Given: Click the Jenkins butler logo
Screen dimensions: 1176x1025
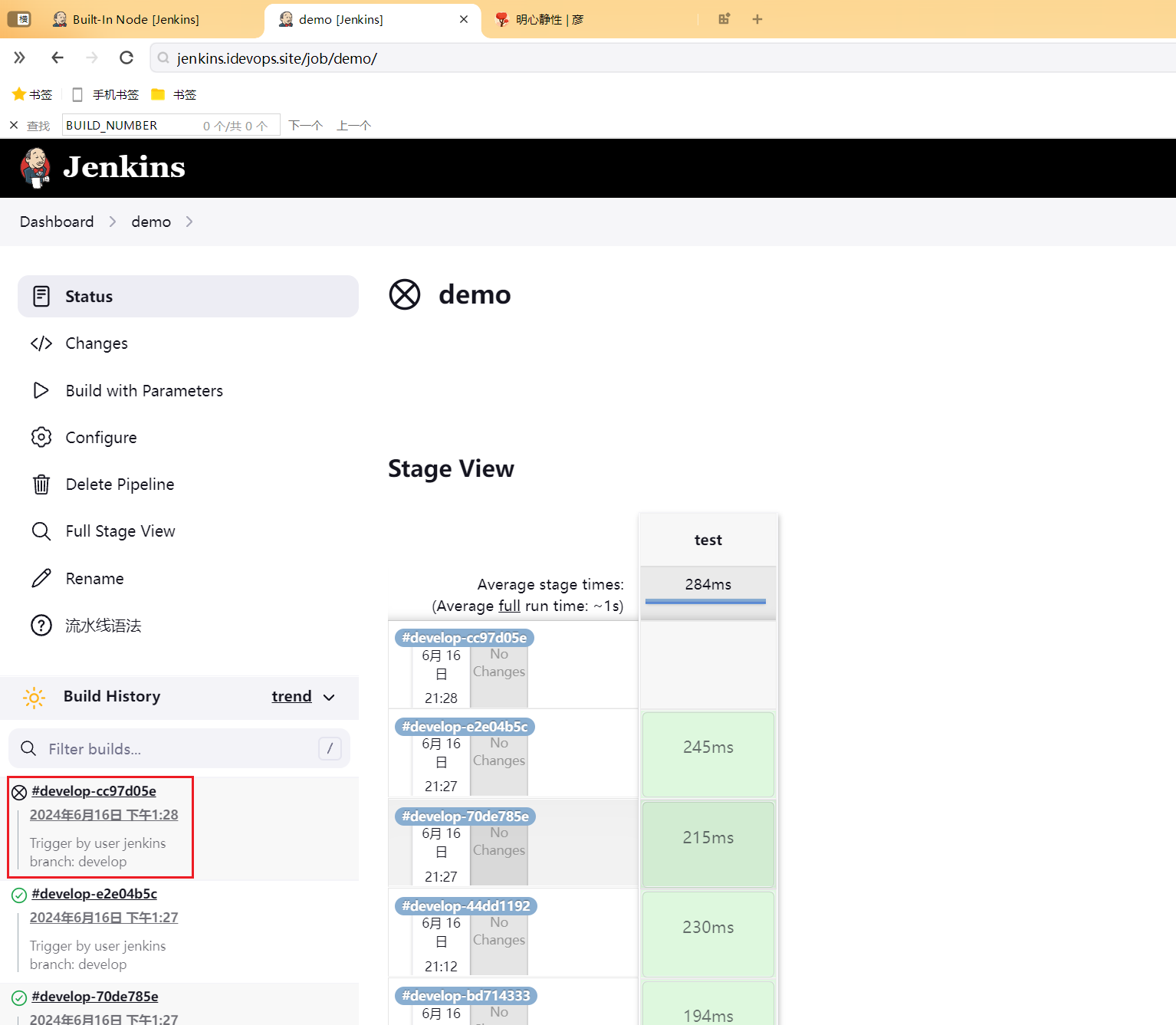Looking at the screenshot, I should coord(35,168).
